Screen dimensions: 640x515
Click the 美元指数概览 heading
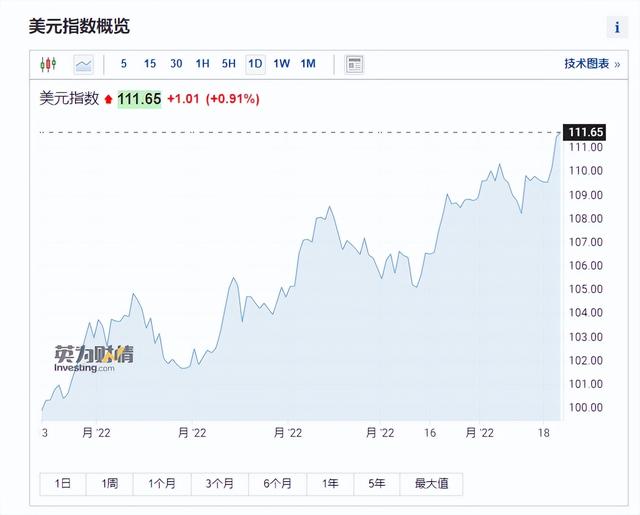[79, 26]
